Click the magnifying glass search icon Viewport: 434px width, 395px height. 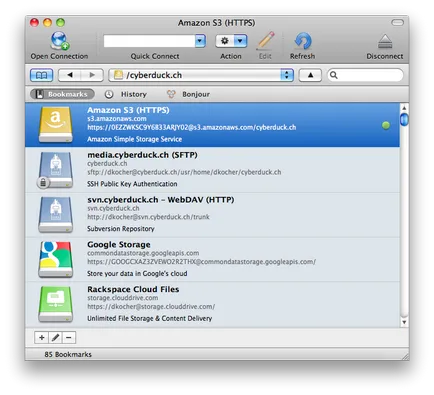pos(334,75)
